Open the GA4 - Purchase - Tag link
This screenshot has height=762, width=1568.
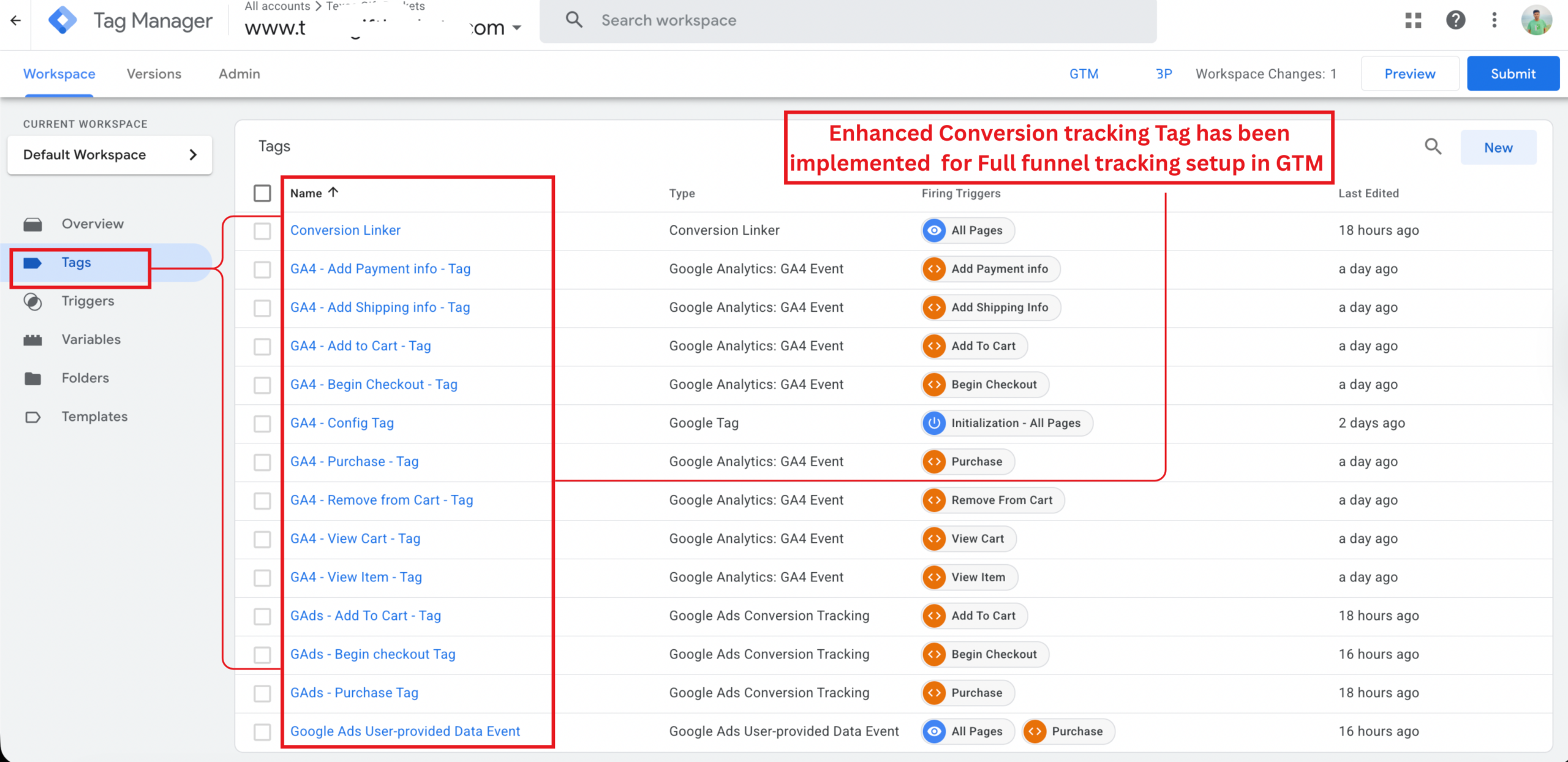click(354, 462)
